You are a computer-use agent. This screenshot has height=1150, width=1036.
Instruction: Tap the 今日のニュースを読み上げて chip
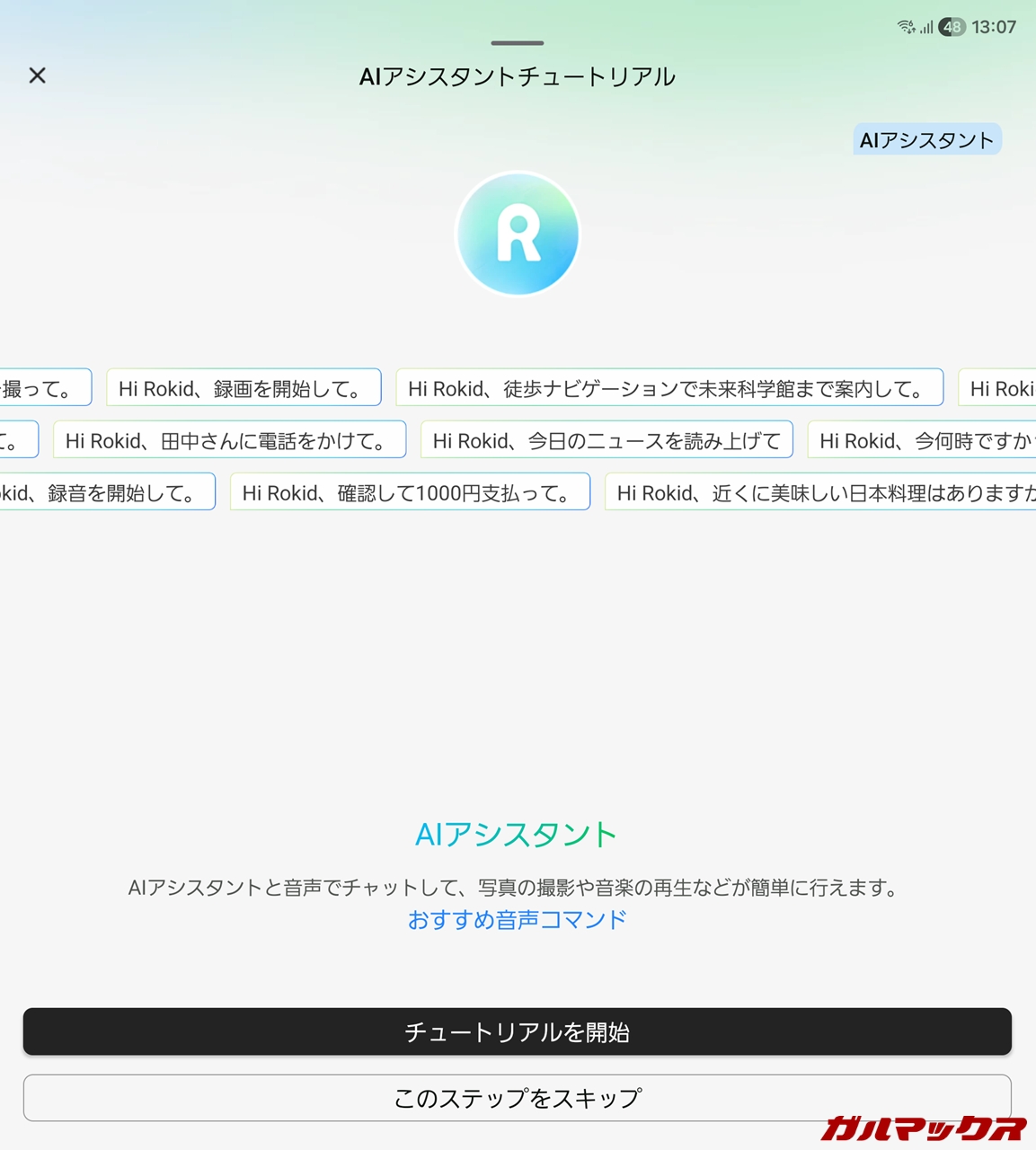click(x=607, y=440)
